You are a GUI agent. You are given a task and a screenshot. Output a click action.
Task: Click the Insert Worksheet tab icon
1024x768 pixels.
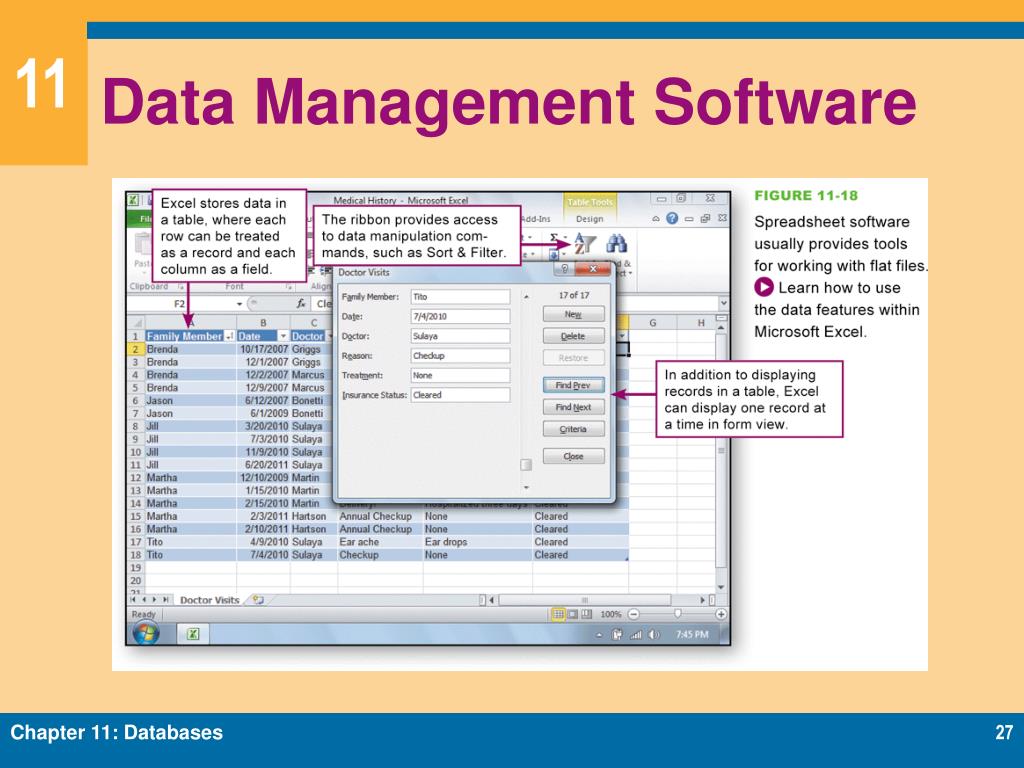pyautogui.click(x=259, y=600)
